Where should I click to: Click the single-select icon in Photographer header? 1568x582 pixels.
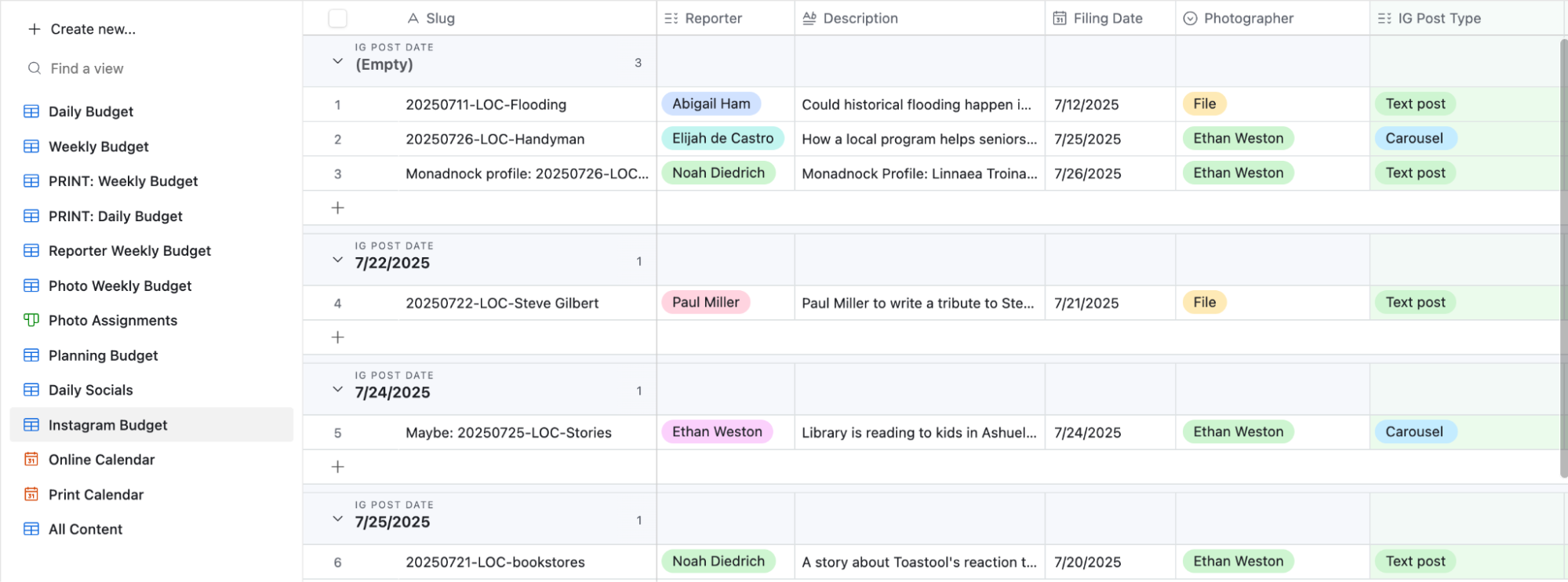coord(1190,18)
